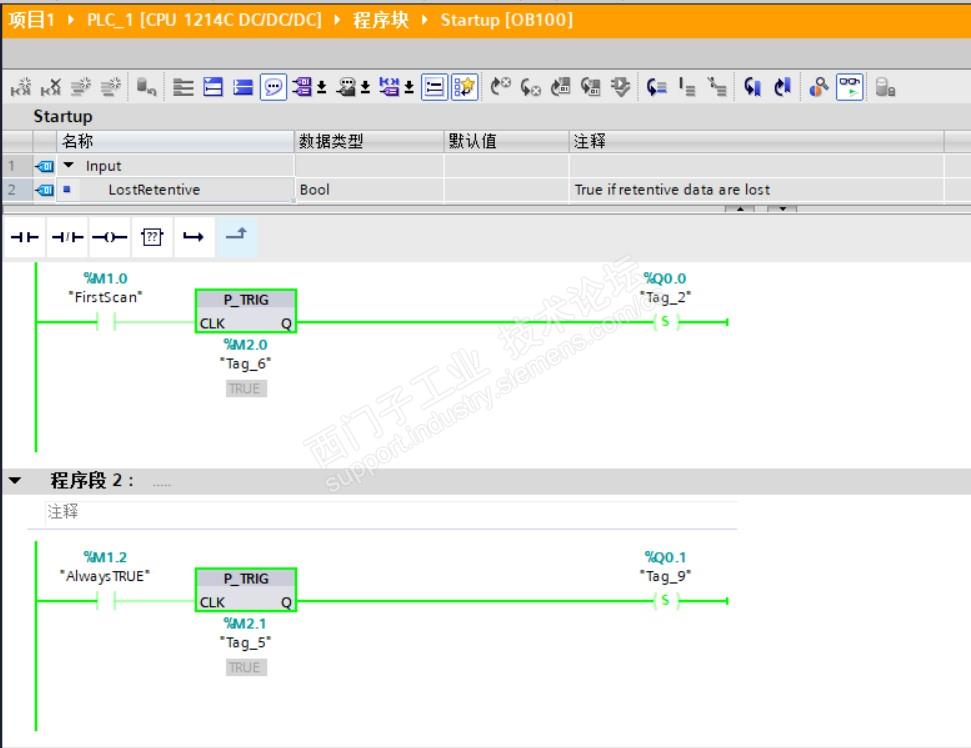Collapse the Input section triangle
Viewport: 971px width, 748px height.
pos(69,165)
